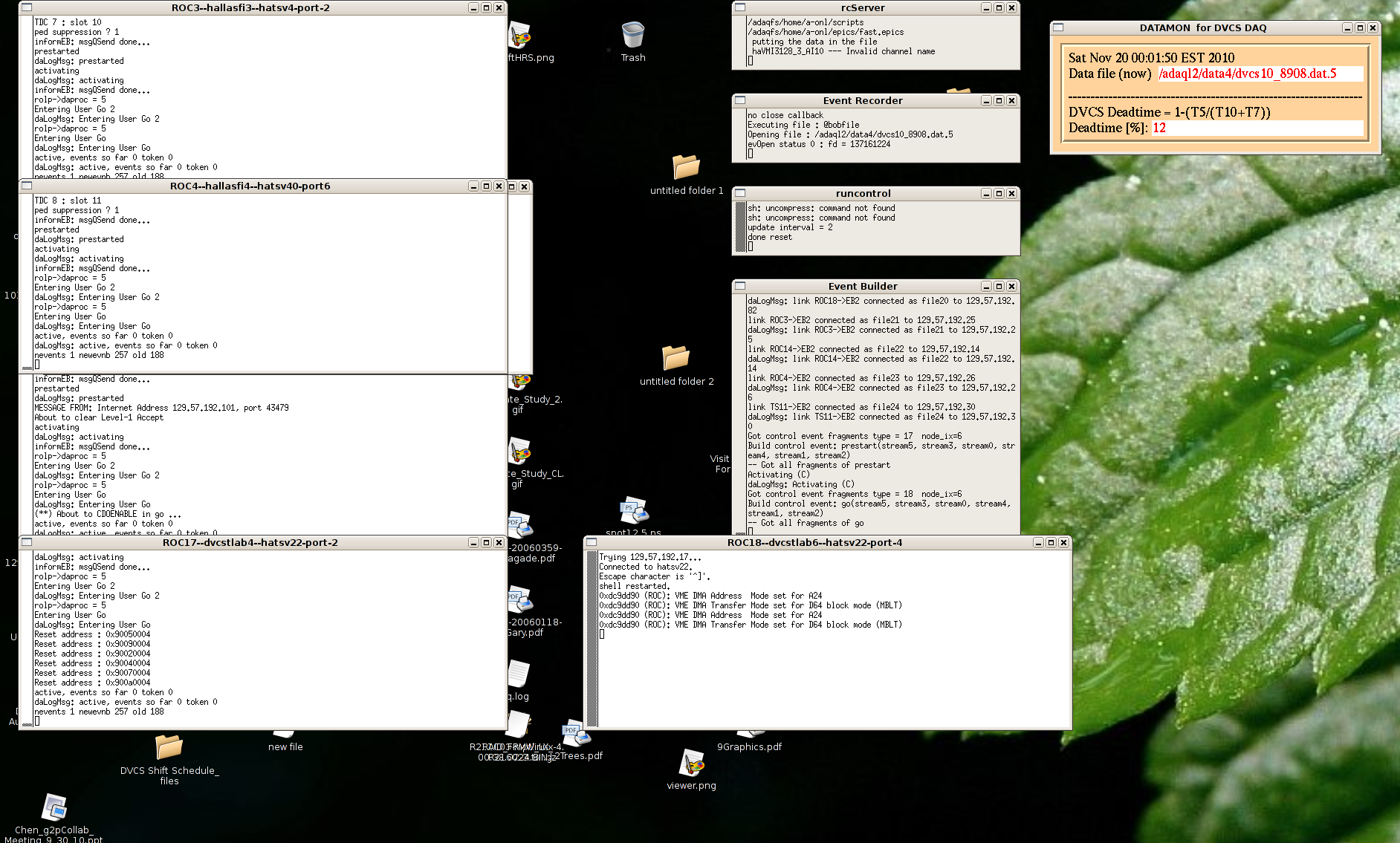Open window menu icon of Event Builder window
Screen dimensions: 1400x843
(740, 286)
